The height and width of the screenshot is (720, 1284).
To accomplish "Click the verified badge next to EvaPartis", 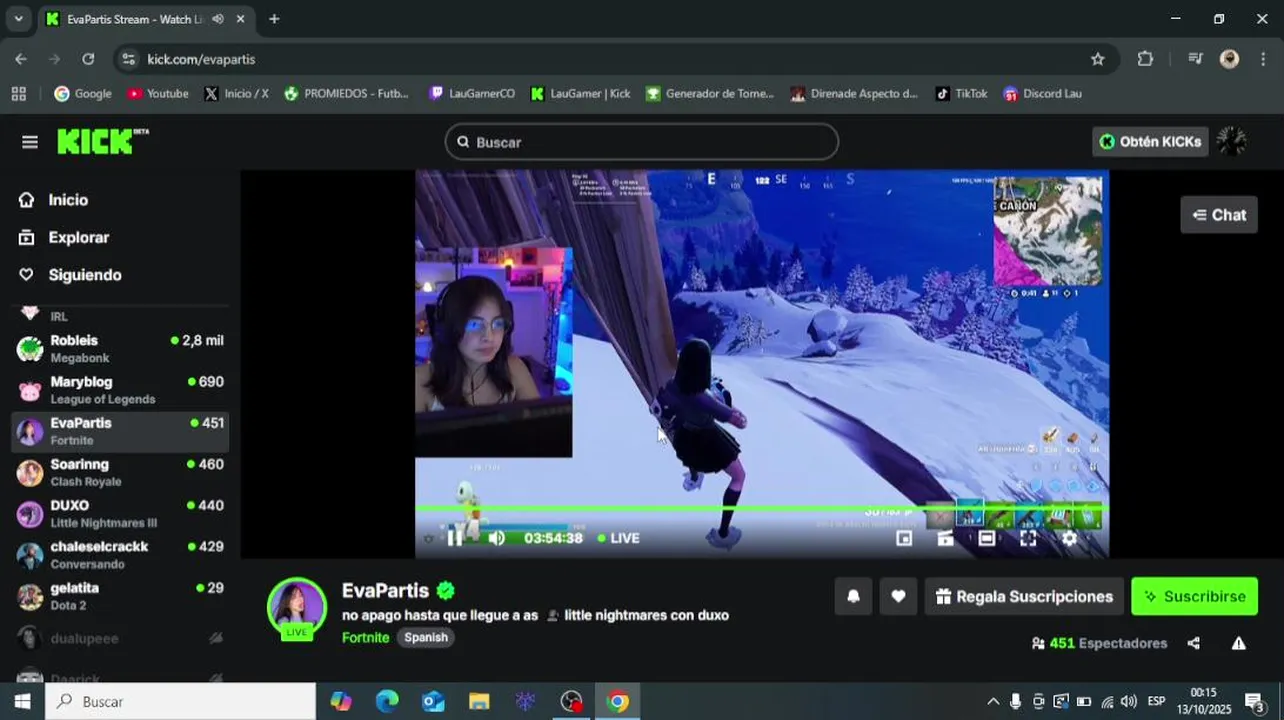I will click(446, 591).
